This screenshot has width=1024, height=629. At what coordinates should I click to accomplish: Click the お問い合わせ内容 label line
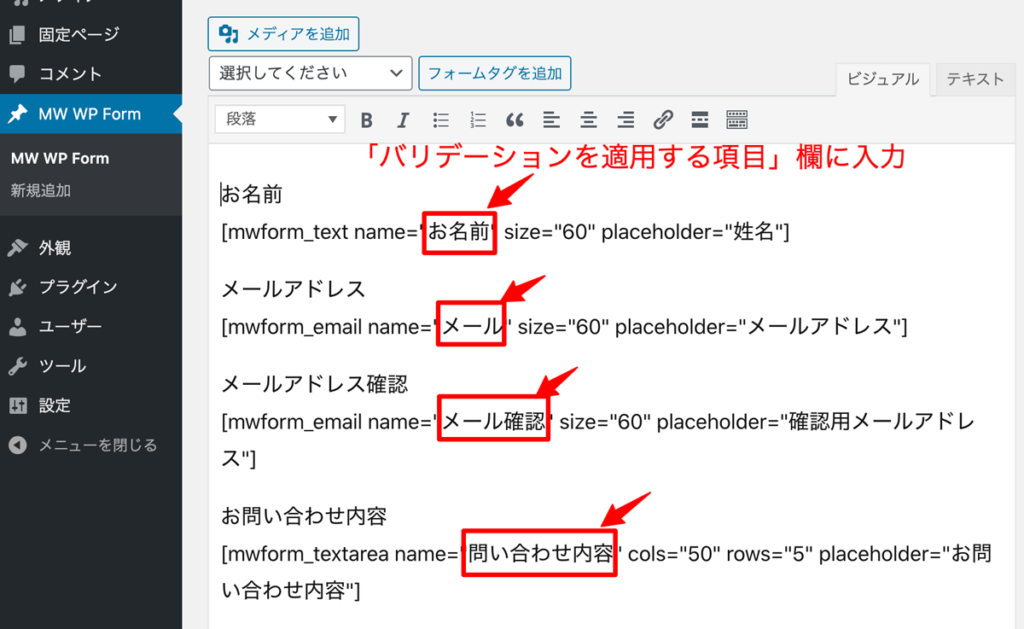pos(304,516)
